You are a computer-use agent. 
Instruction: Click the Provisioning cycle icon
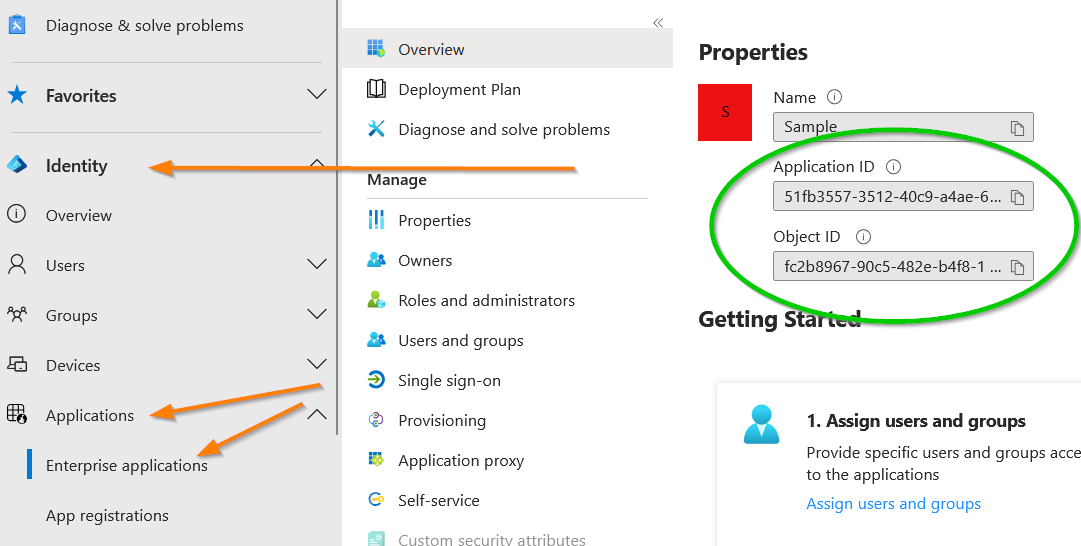click(x=376, y=420)
